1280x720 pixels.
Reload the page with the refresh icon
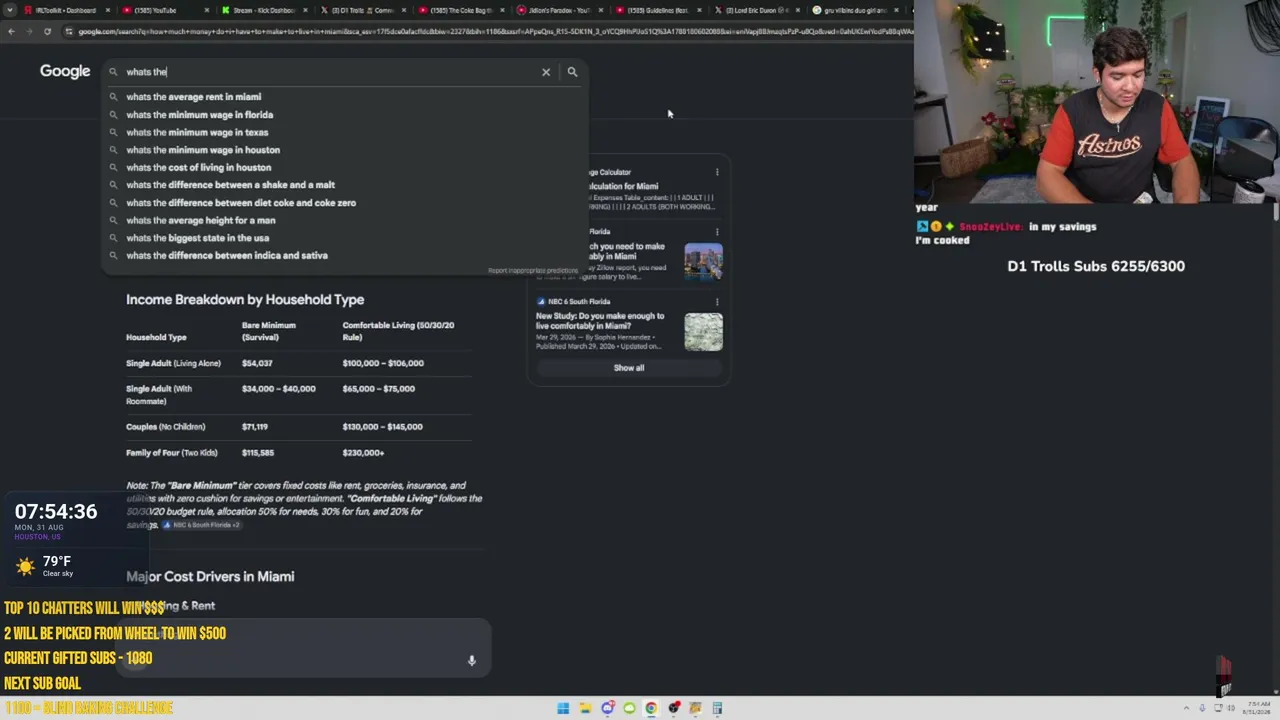point(47,31)
